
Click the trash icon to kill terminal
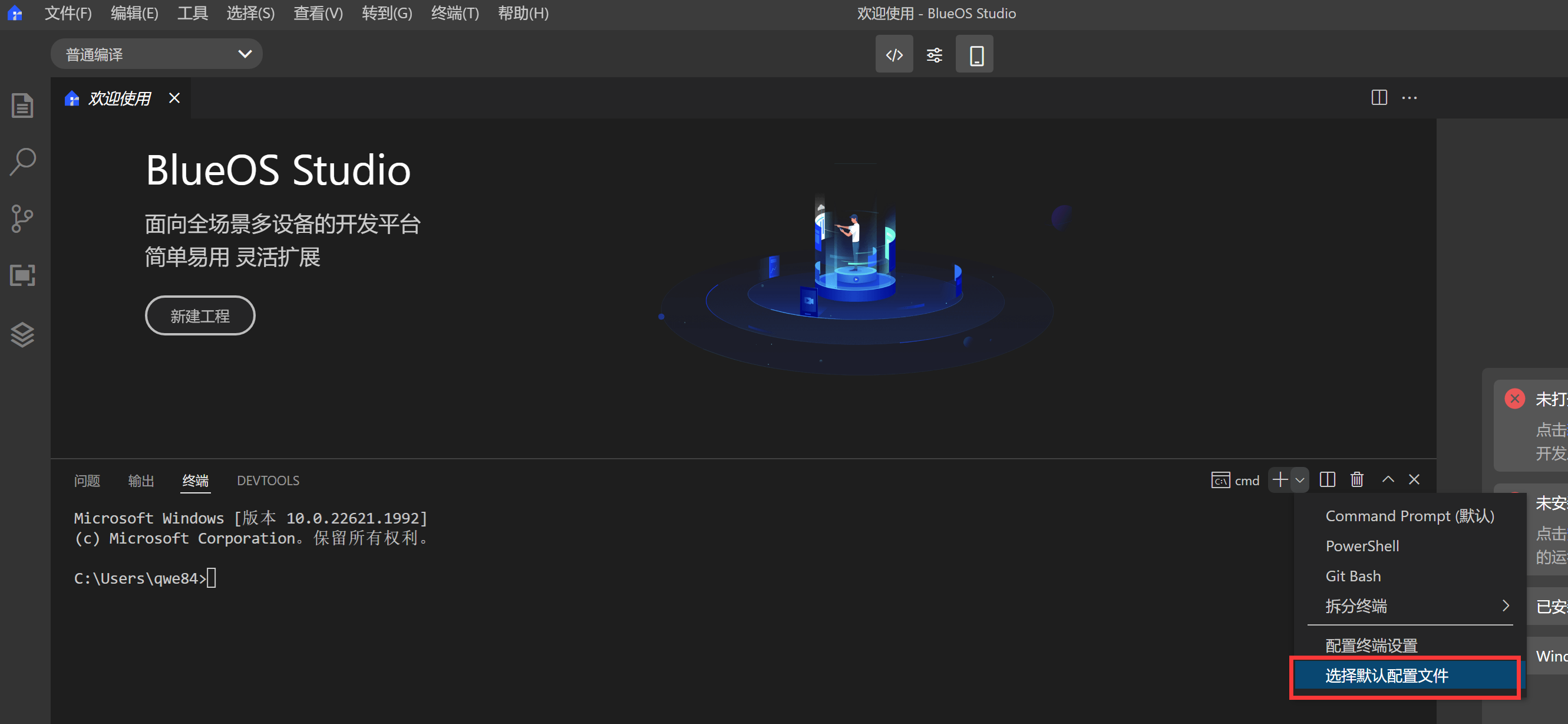tap(1357, 480)
